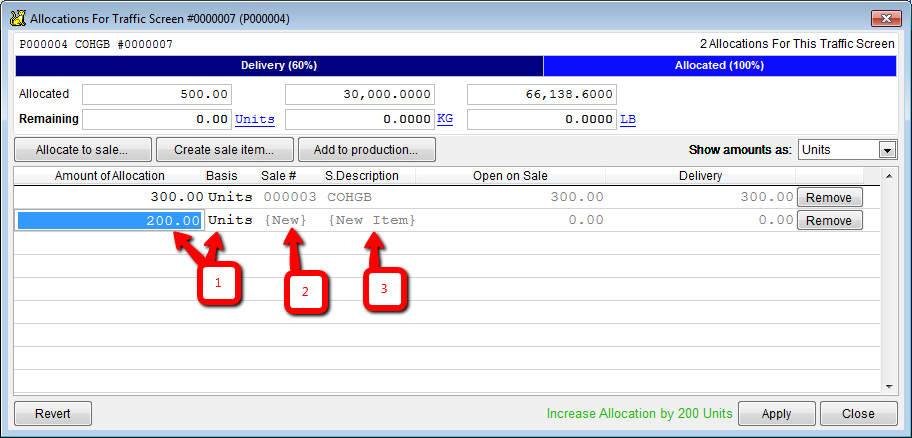Click the Remaining units field 0.00
Viewport: 912px width, 438px height.
tap(157, 119)
